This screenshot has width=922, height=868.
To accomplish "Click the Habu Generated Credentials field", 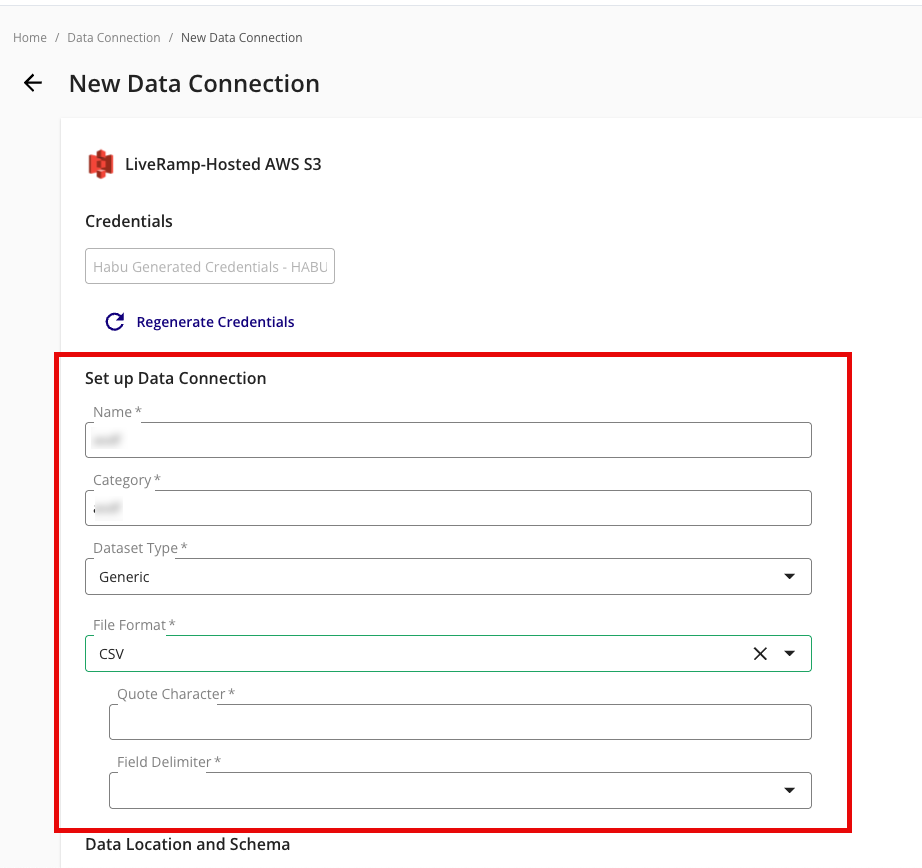I will [210, 267].
